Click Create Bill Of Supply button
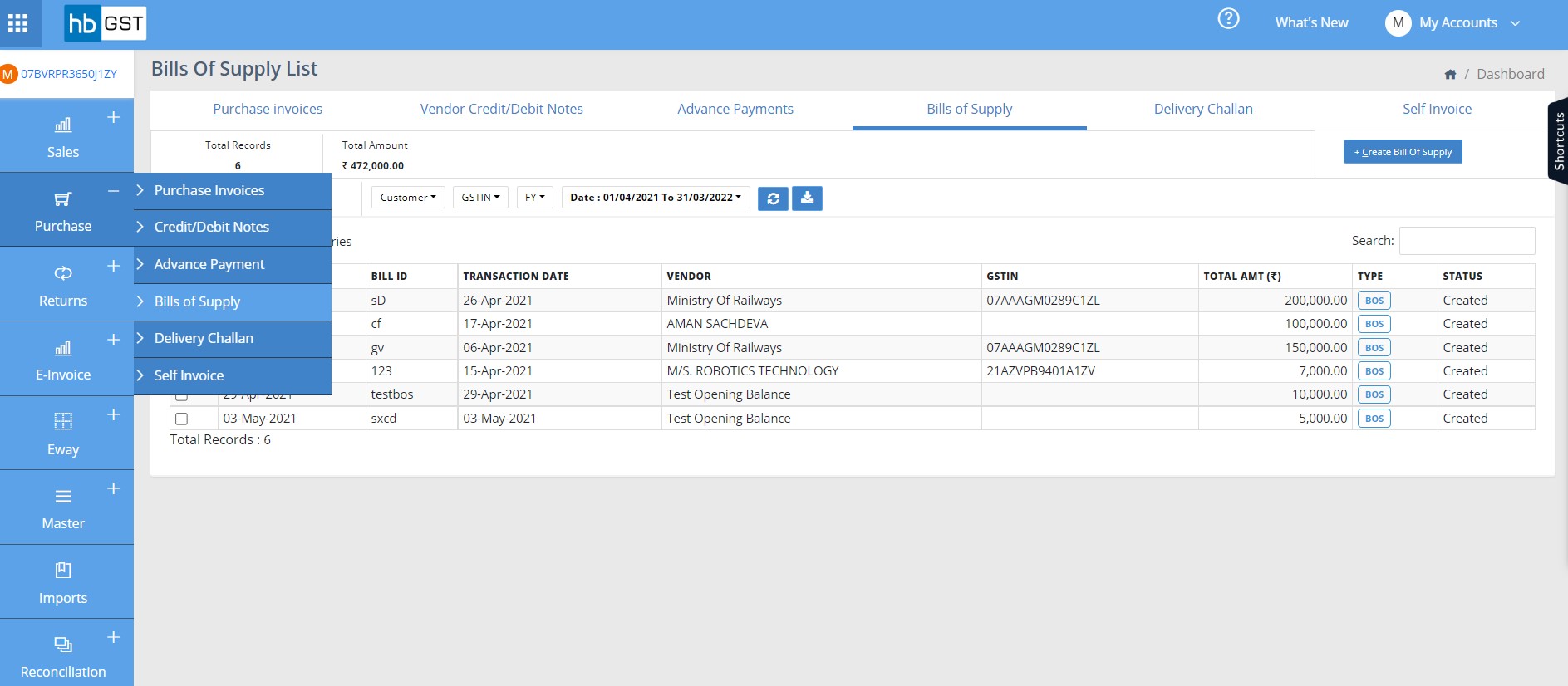Viewport: 1568px width, 686px height. click(x=1403, y=152)
